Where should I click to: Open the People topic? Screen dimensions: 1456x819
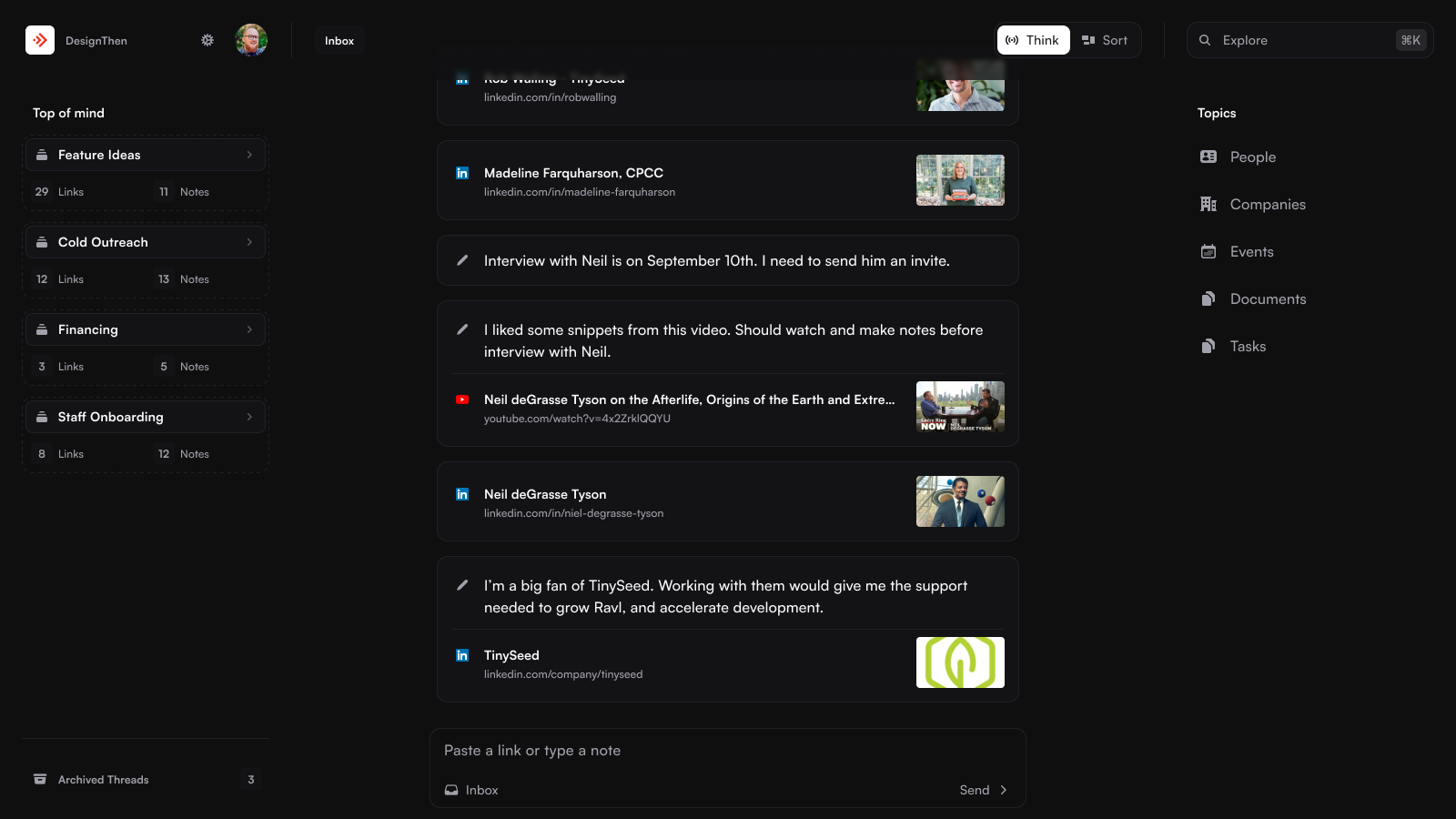[1252, 157]
